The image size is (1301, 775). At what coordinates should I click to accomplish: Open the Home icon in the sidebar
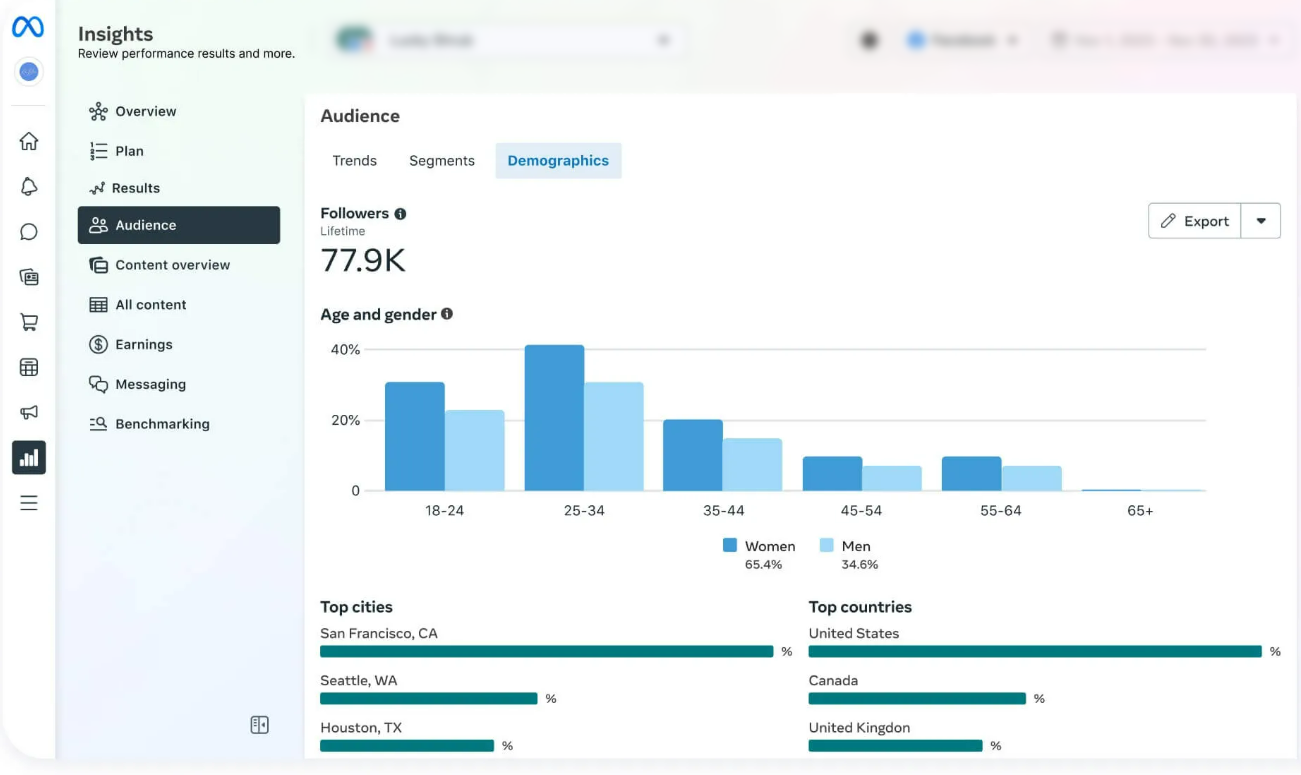[29, 142]
